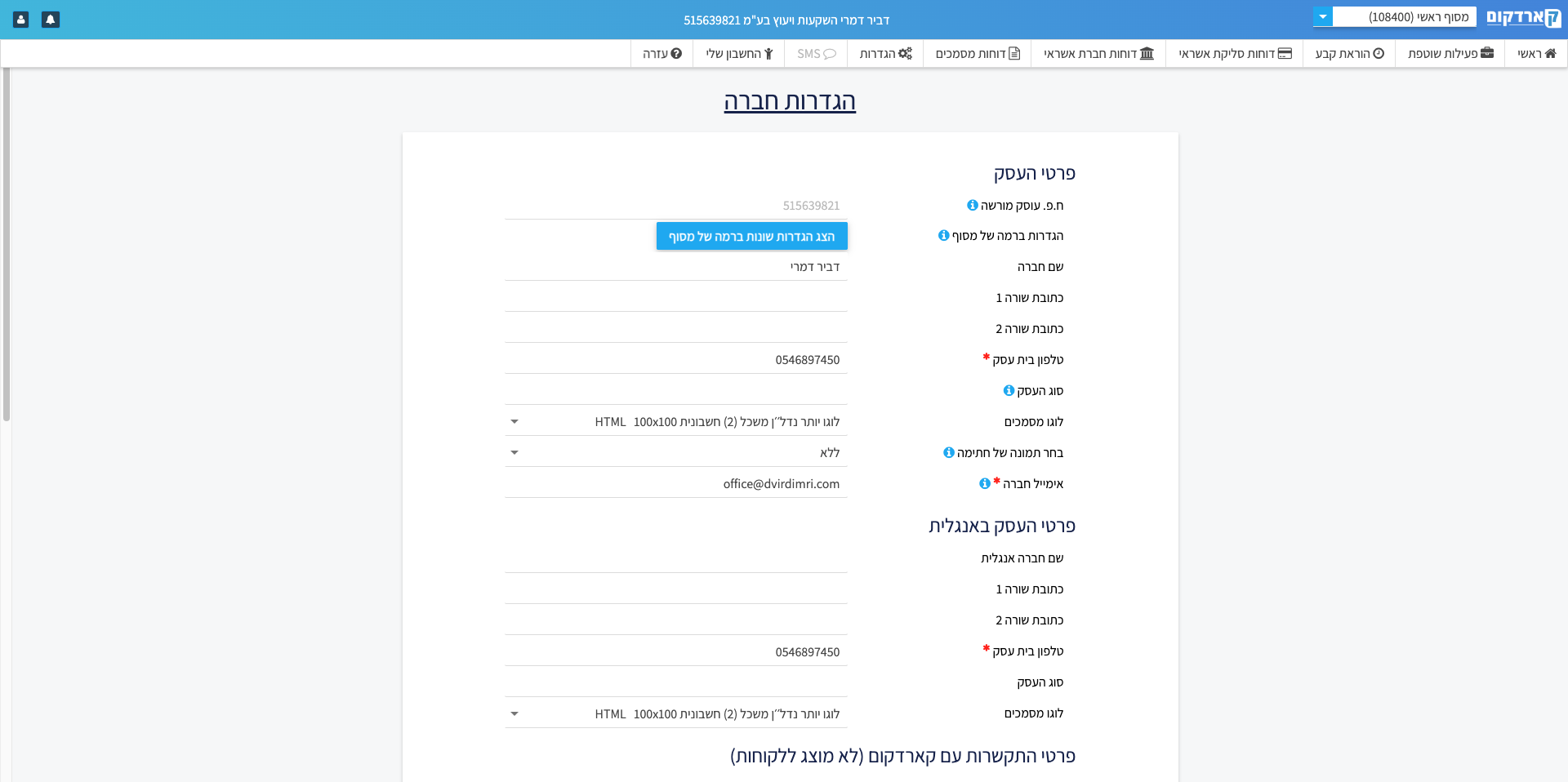
Task: Click info icon next to ח.פ. עוסק מורשה
Action: (973, 205)
